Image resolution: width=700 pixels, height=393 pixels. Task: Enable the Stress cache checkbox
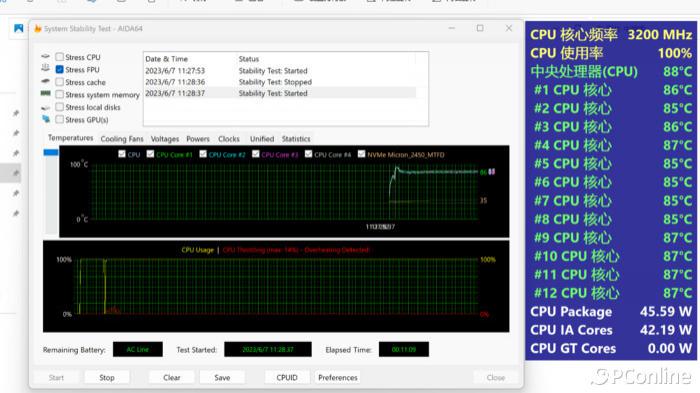pyautogui.click(x=59, y=82)
